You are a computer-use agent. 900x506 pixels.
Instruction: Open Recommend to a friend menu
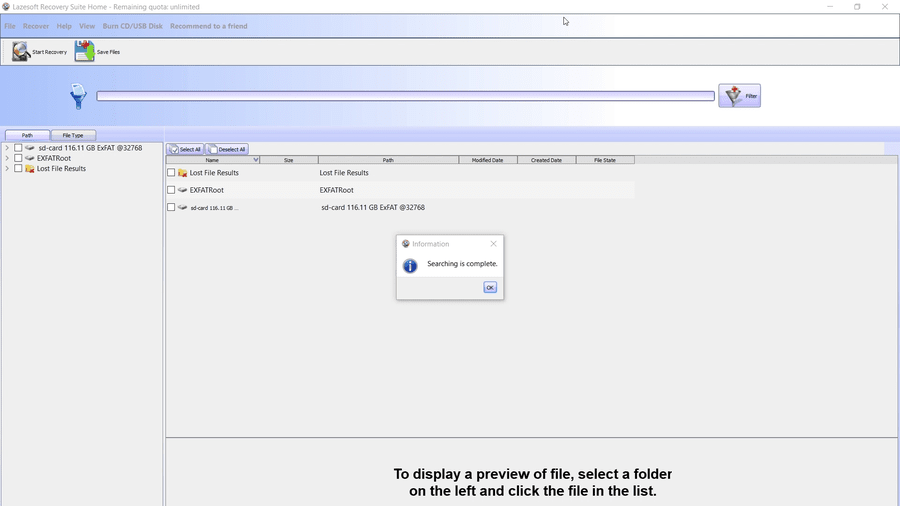click(208, 26)
